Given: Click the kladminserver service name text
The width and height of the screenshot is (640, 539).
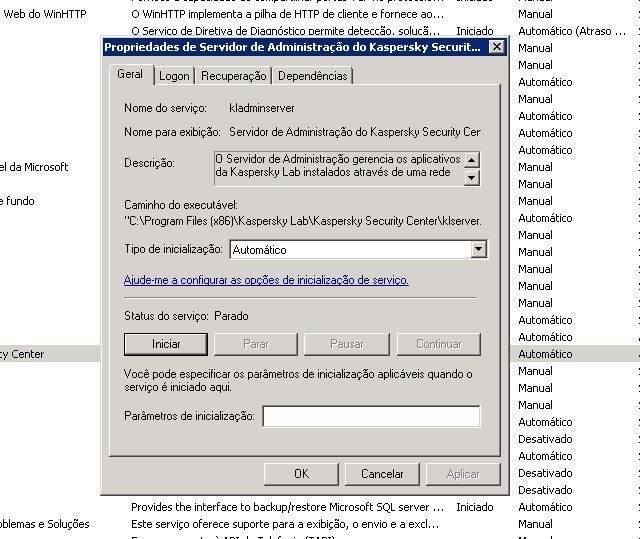Looking at the screenshot, I should 262,108.
